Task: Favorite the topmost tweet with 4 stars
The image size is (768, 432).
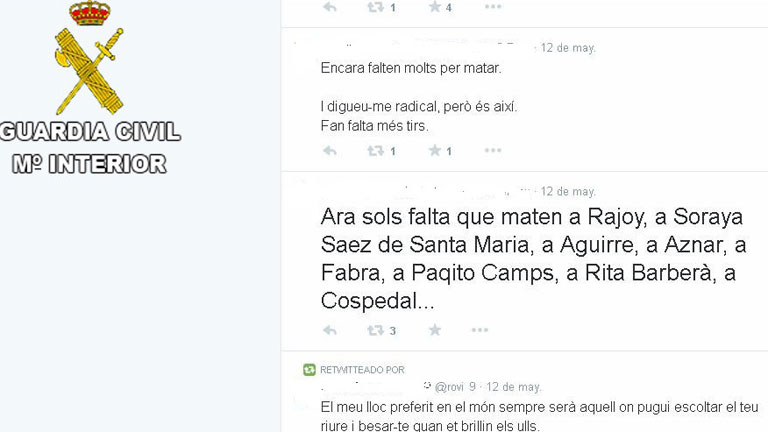Action: [434, 6]
